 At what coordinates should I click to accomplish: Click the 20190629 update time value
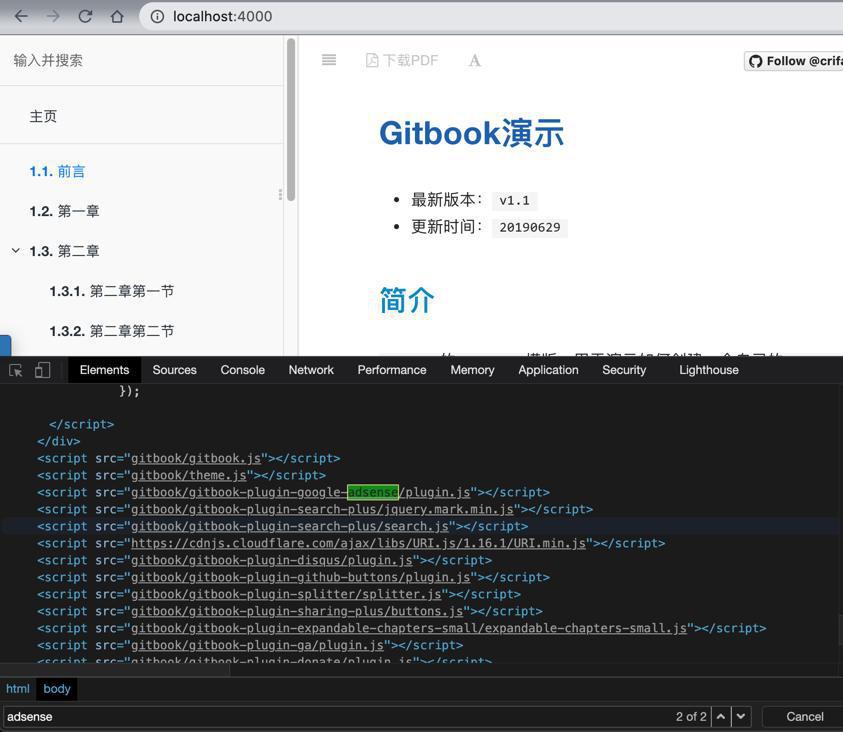pyautogui.click(x=530, y=227)
